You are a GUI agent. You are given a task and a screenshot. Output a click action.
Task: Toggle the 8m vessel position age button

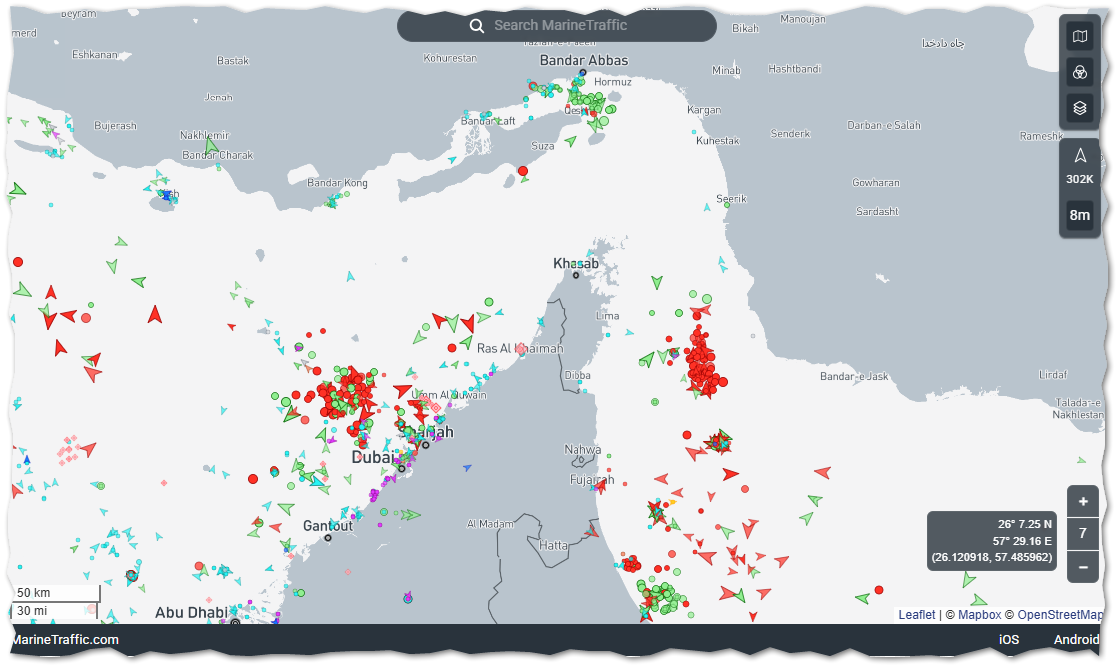coord(1079,215)
